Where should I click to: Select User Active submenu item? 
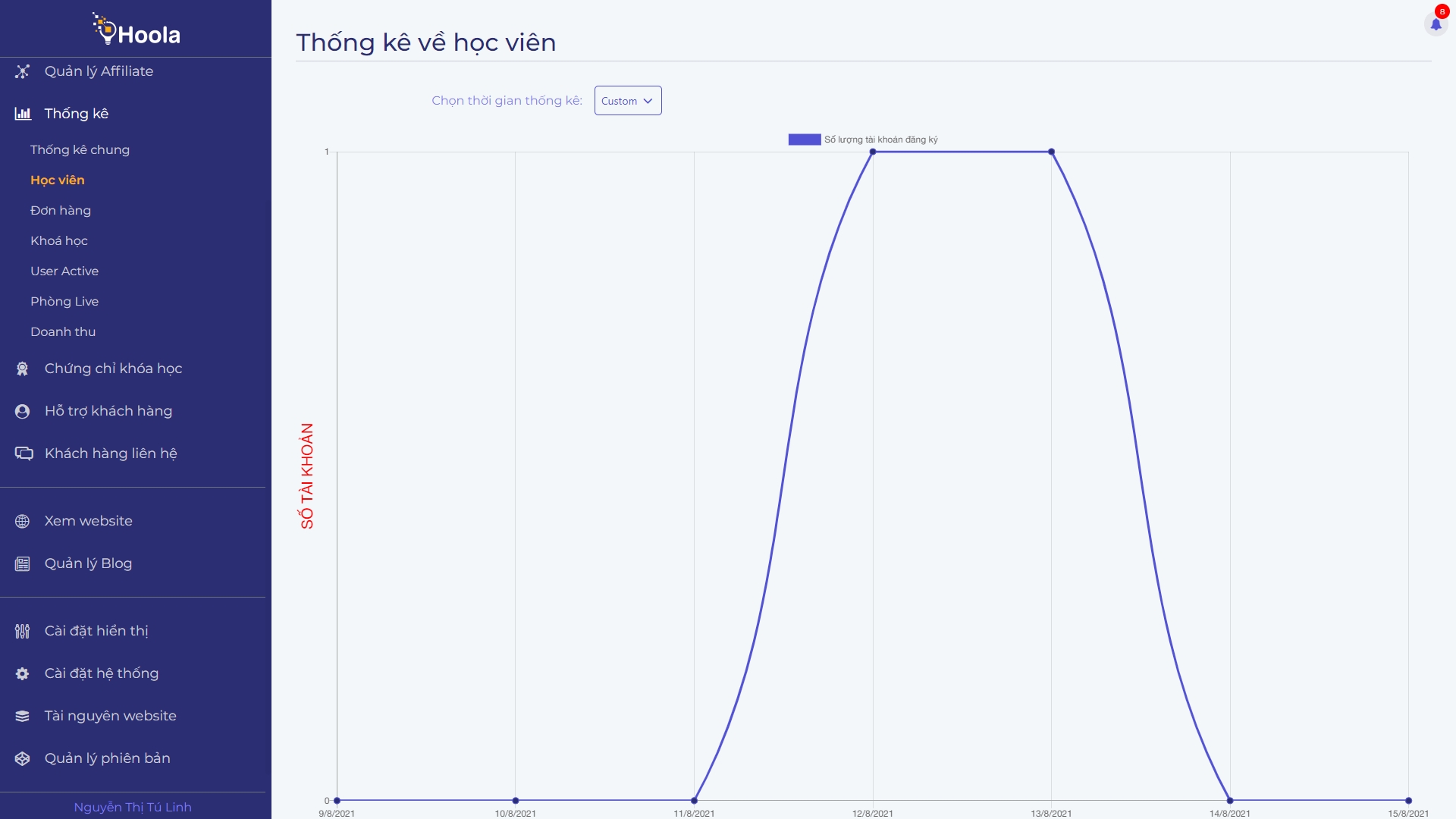point(64,271)
